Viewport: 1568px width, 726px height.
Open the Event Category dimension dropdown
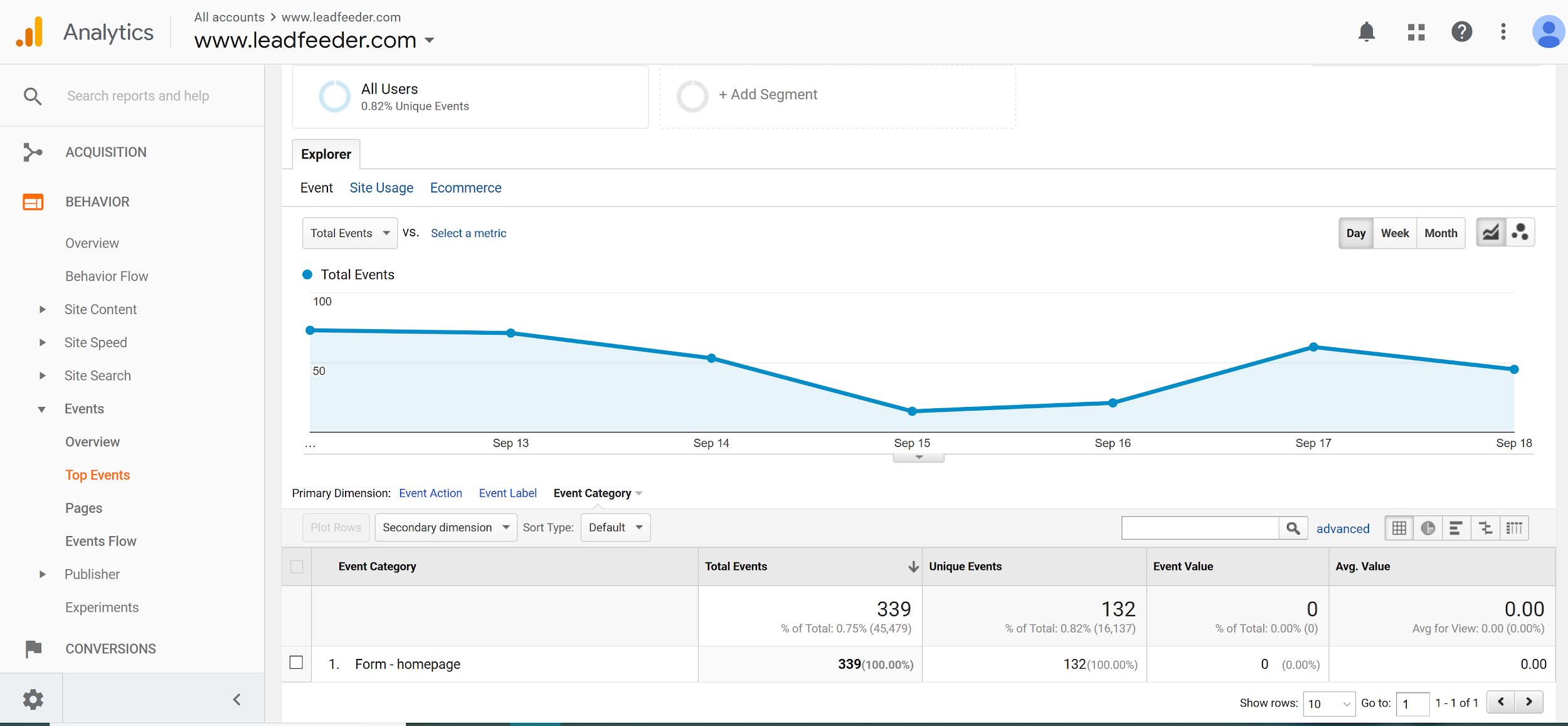coord(598,493)
